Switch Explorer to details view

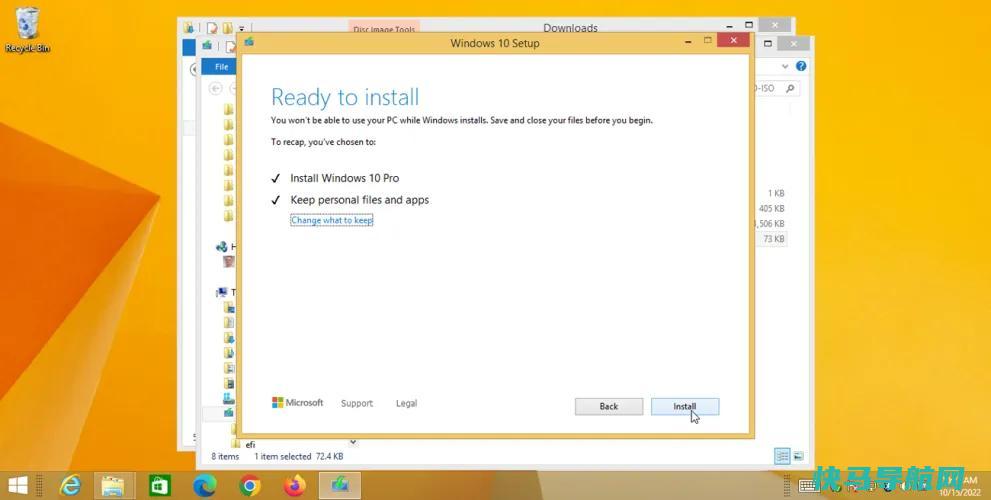[782, 456]
